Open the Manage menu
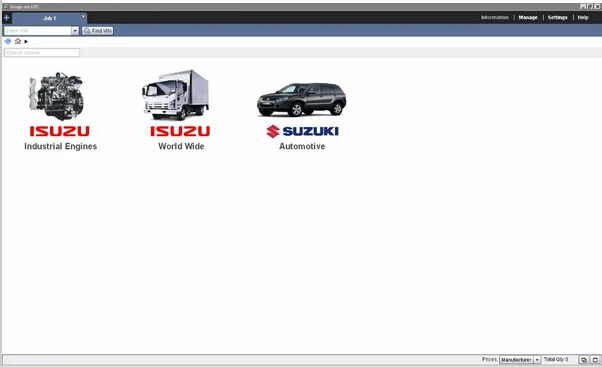This screenshot has height=367, width=602. click(x=528, y=18)
